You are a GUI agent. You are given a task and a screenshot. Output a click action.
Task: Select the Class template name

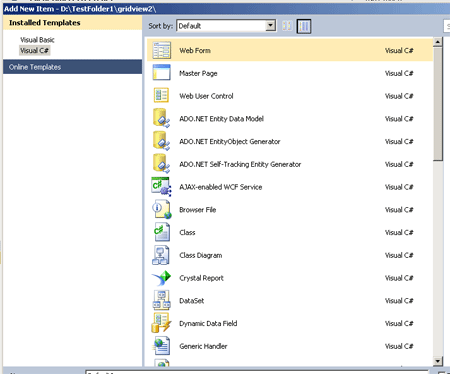(187, 232)
